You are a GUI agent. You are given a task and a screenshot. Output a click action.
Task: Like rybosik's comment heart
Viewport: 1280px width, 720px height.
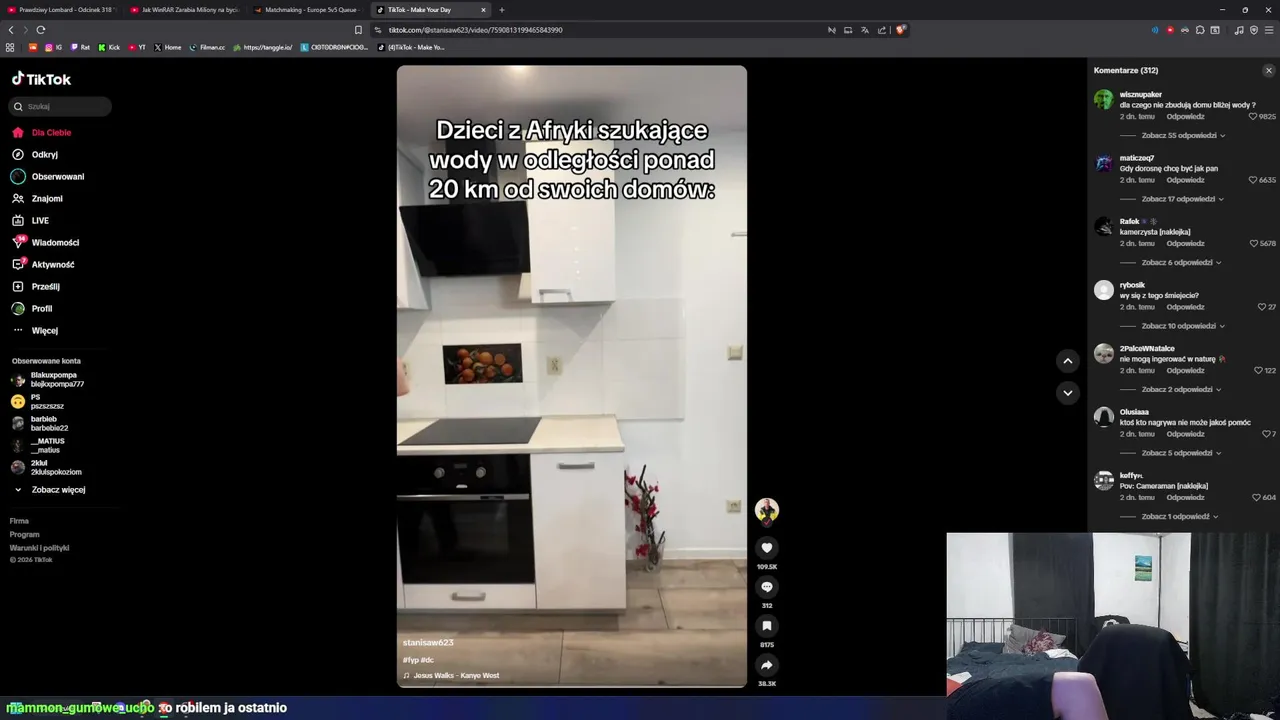pyautogui.click(x=1261, y=307)
